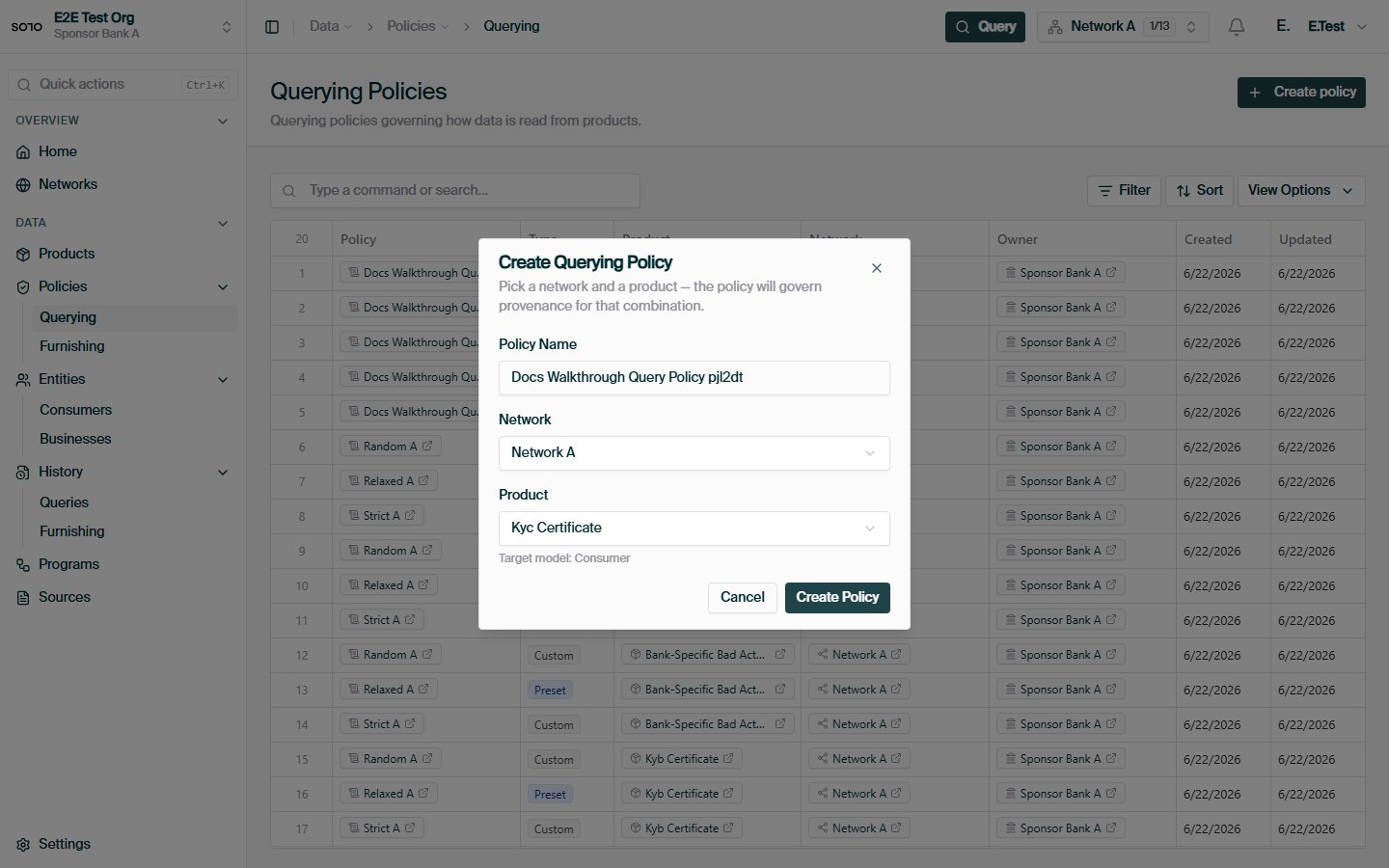The image size is (1389, 868).
Task: Click the Settings gear icon
Action: coord(23,845)
